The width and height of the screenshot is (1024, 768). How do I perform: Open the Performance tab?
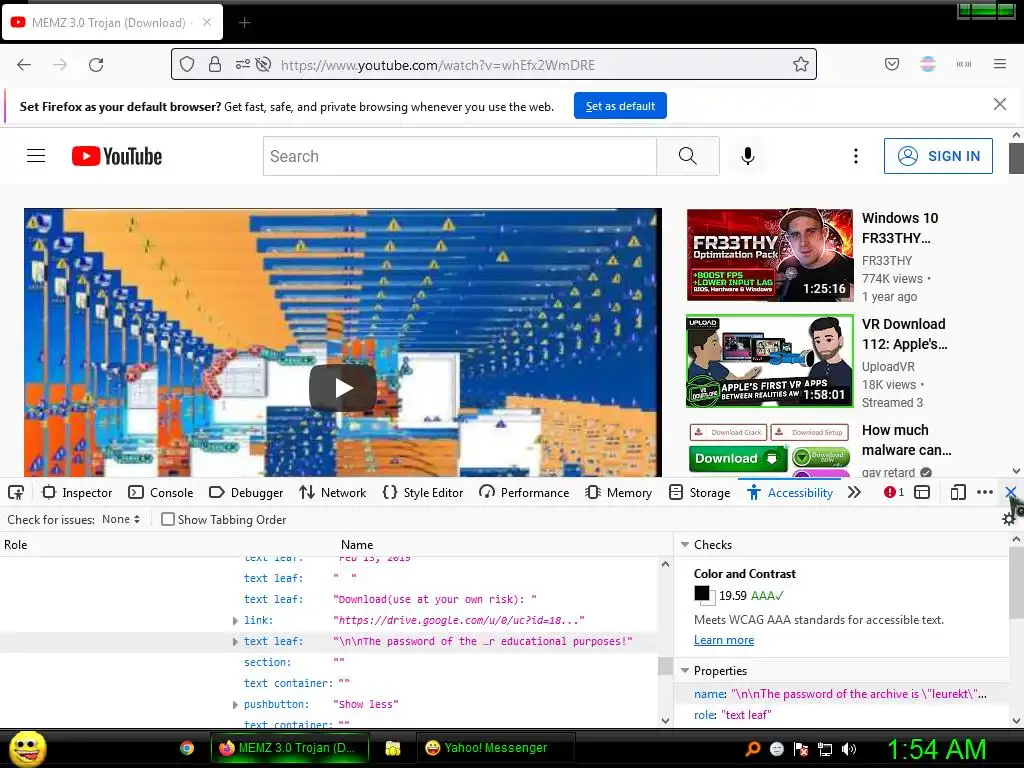524,492
